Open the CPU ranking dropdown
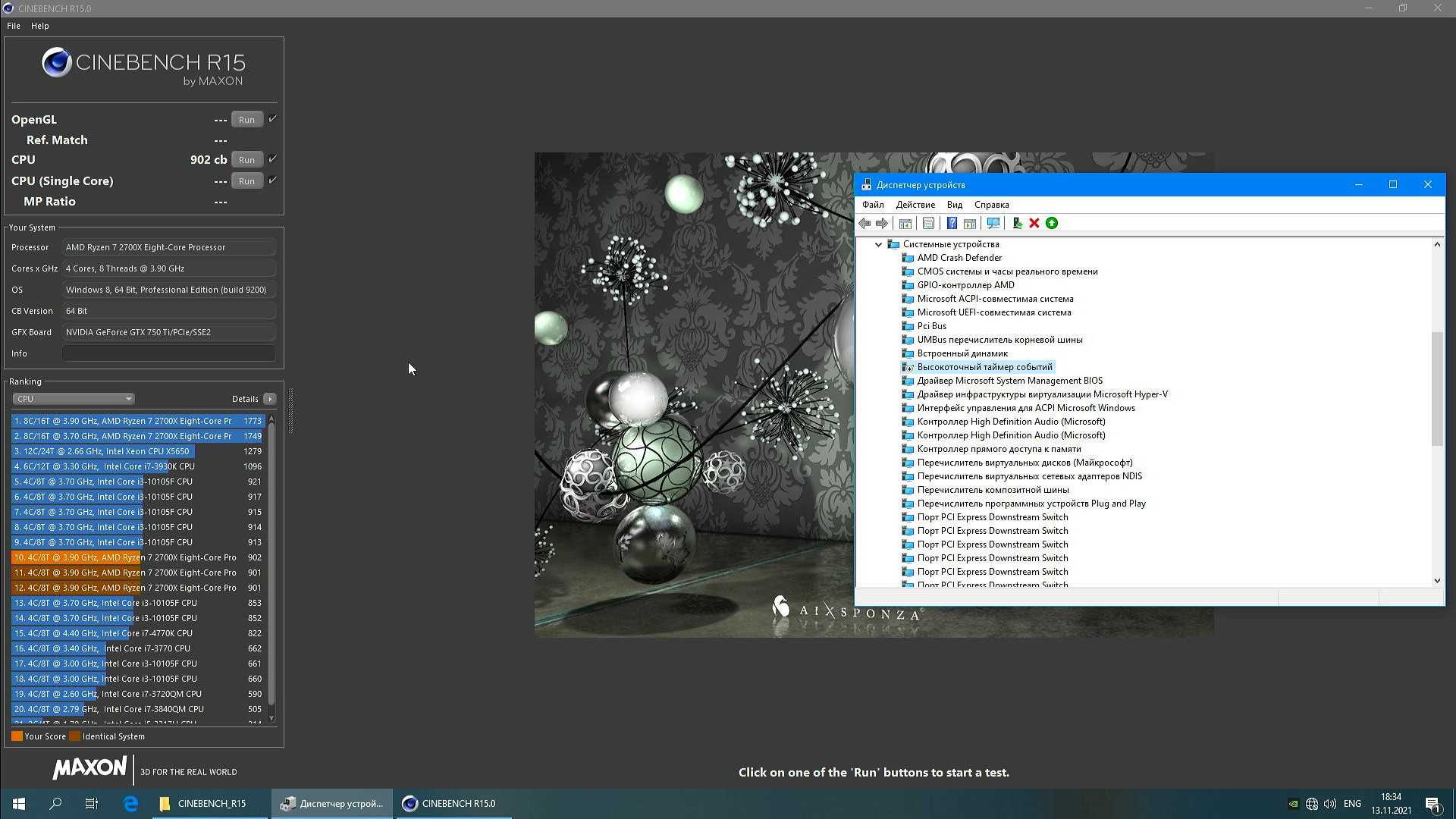The width and height of the screenshot is (1456, 819). (73, 399)
